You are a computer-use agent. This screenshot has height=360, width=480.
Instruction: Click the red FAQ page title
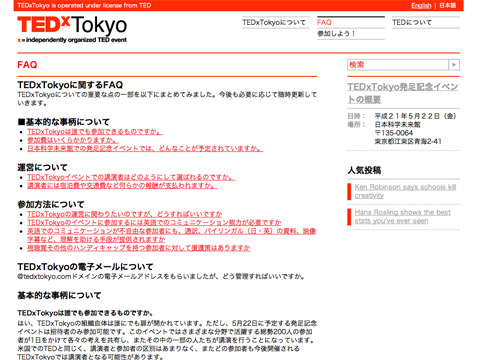coord(27,65)
